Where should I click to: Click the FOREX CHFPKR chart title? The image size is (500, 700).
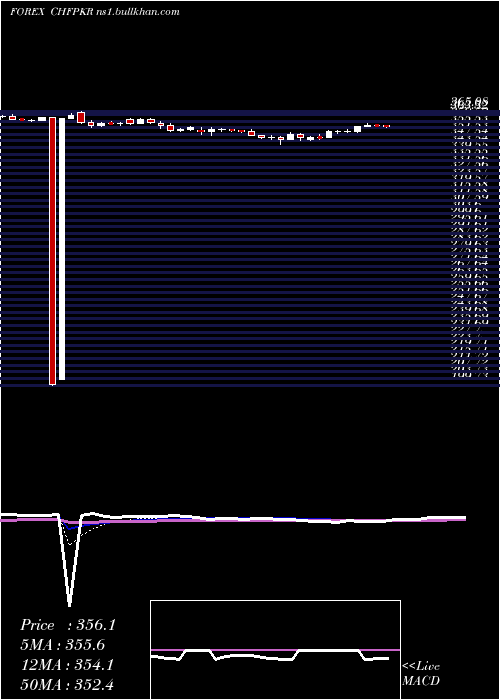click(95, 12)
